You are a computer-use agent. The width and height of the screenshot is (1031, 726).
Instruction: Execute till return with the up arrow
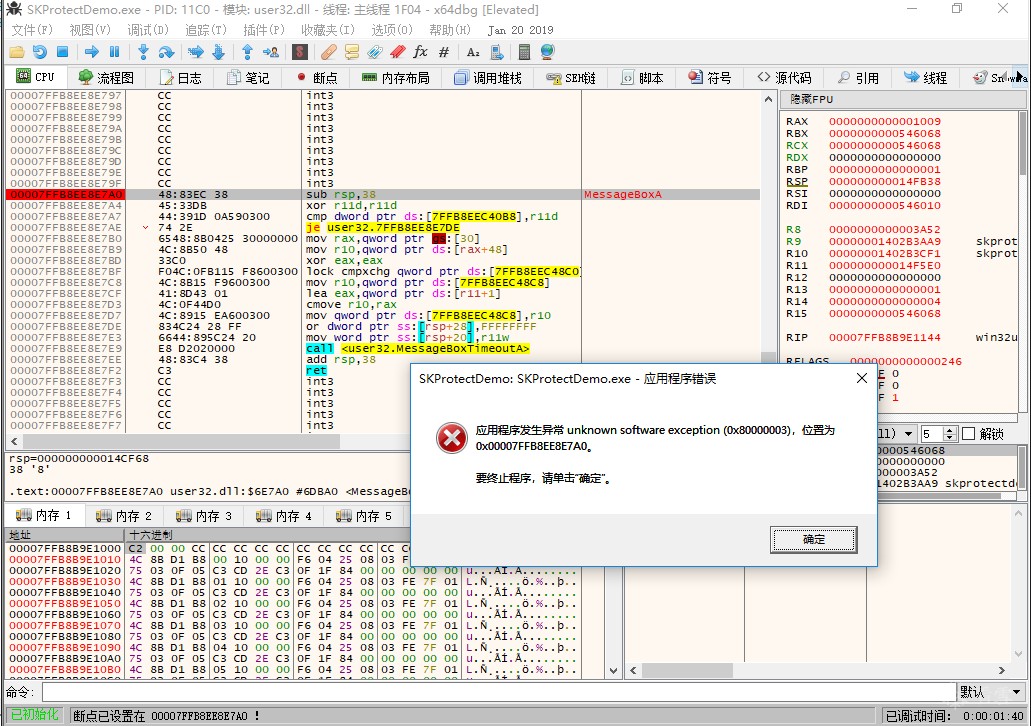coord(247,52)
